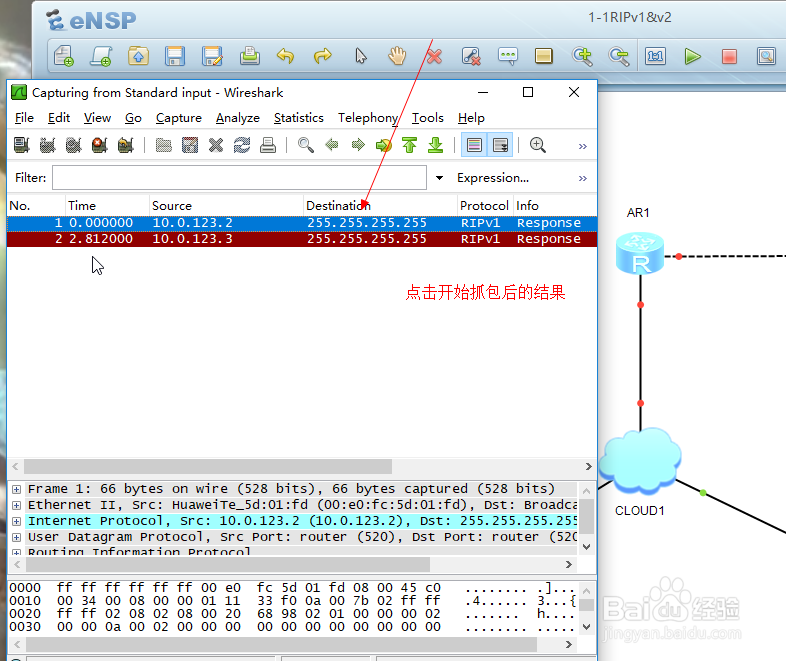This screenshot has height=661, width=786.
Task: Go back with Wireshark left arrow
Action: pyautogui.click(x=332, y=145)
